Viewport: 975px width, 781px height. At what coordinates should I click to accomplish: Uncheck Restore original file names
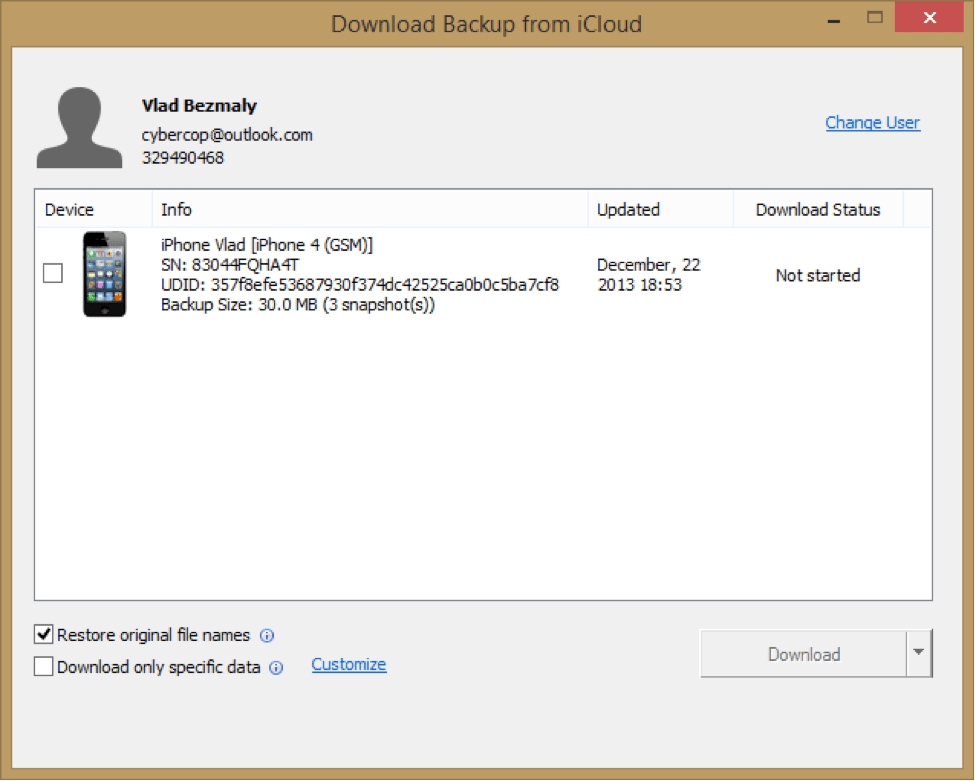click(44, 634)
